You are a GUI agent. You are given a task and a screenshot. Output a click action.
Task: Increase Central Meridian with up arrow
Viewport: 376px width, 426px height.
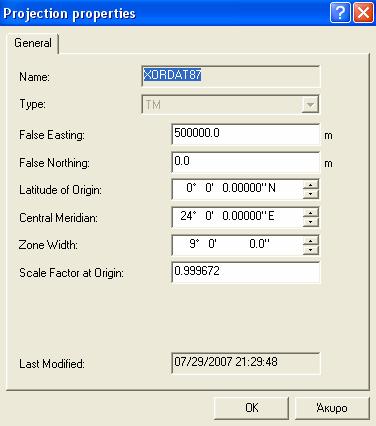click(x=311, y=213)
